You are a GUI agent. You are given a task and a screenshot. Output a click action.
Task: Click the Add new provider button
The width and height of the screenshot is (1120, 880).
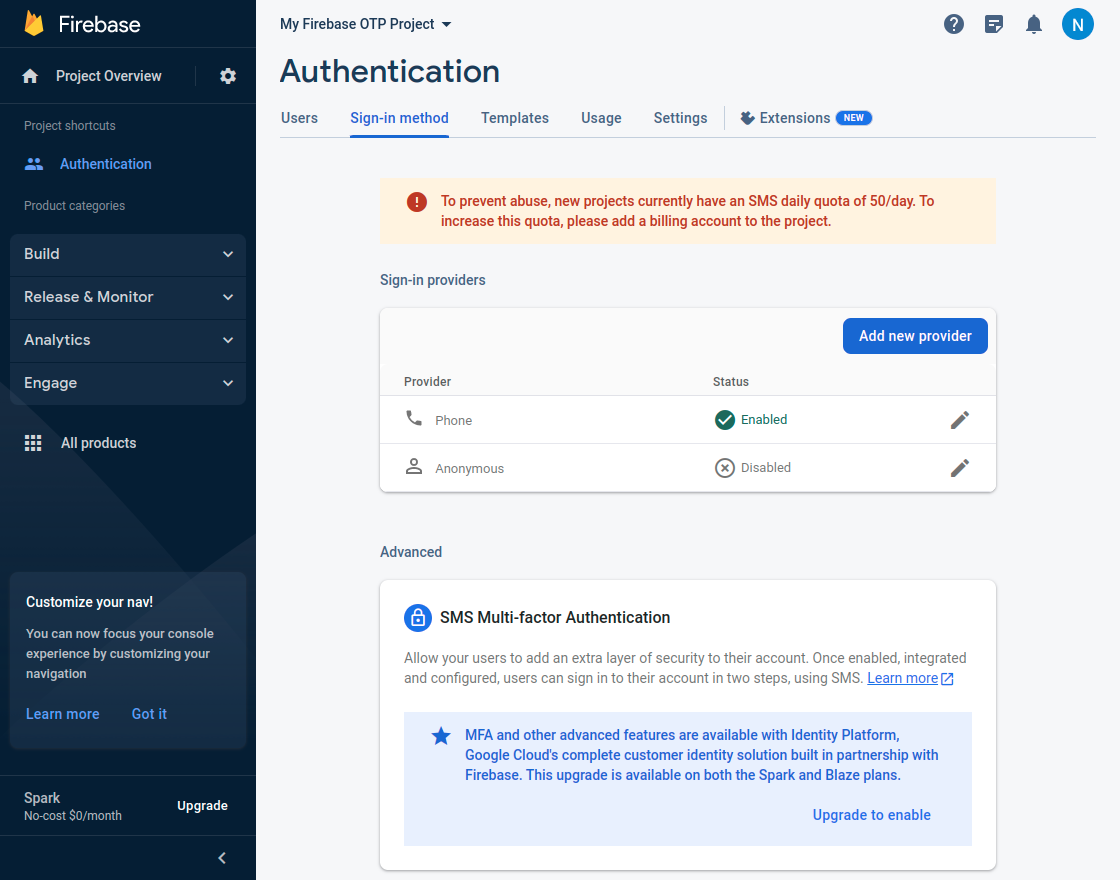[915, 336]
